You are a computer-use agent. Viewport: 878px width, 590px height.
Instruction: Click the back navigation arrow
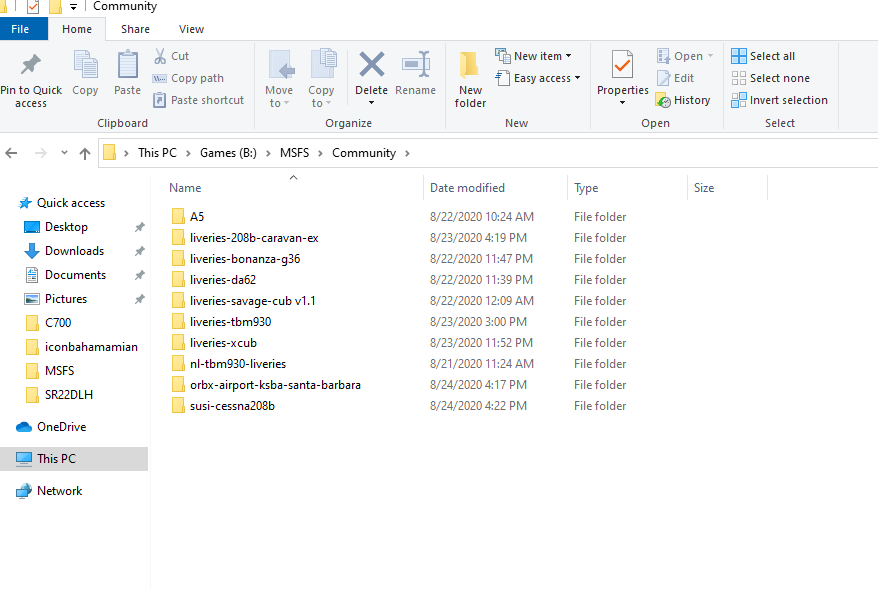pos(11,152)
